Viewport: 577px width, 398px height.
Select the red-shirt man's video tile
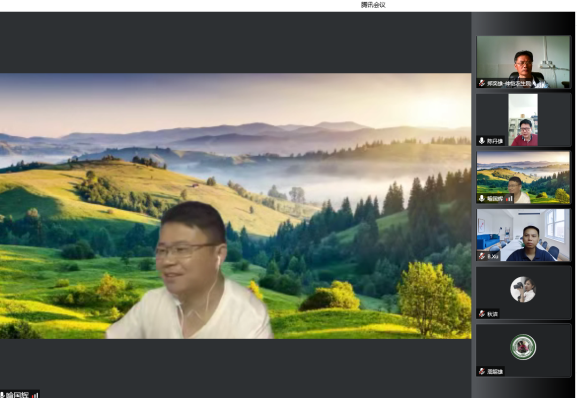[x=523, y=120]
